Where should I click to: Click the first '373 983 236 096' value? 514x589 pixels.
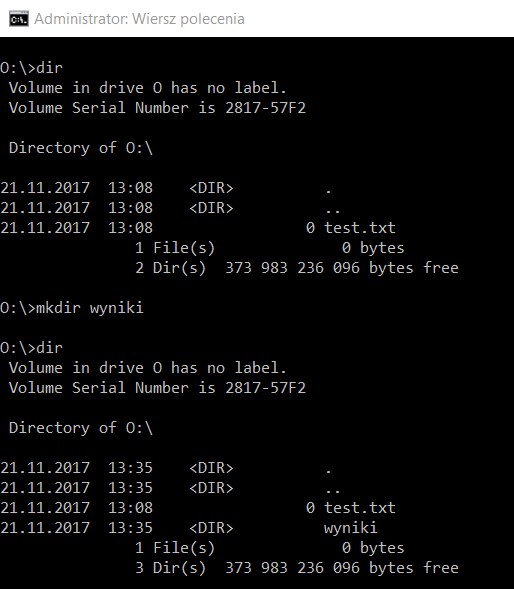[292, 268]
